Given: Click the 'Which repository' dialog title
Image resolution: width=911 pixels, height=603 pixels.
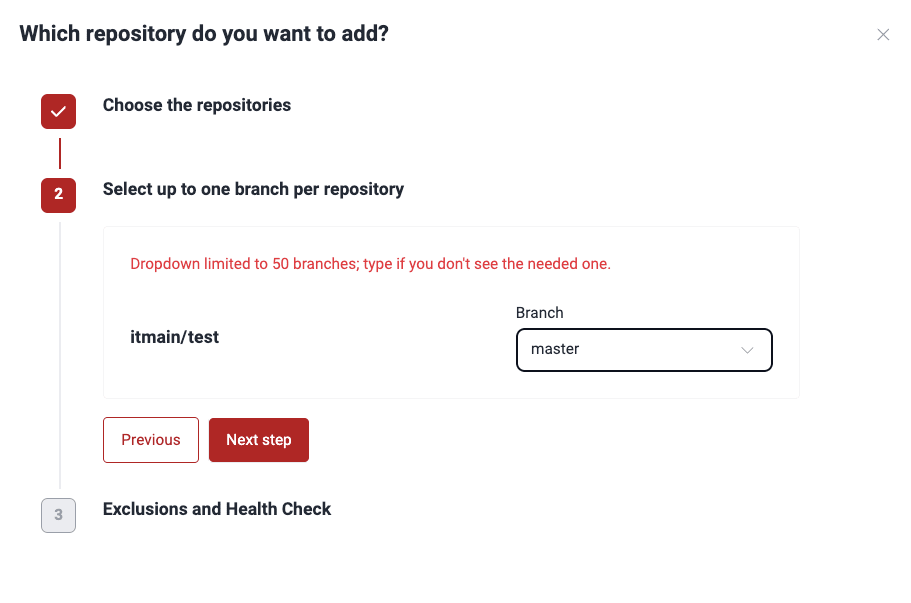Looking at the screenshot, I should (x=204, y=34).
